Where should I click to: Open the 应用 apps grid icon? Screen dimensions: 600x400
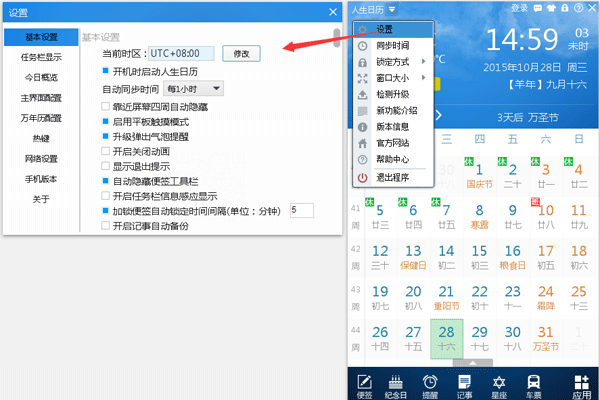[x=580, y=382]
